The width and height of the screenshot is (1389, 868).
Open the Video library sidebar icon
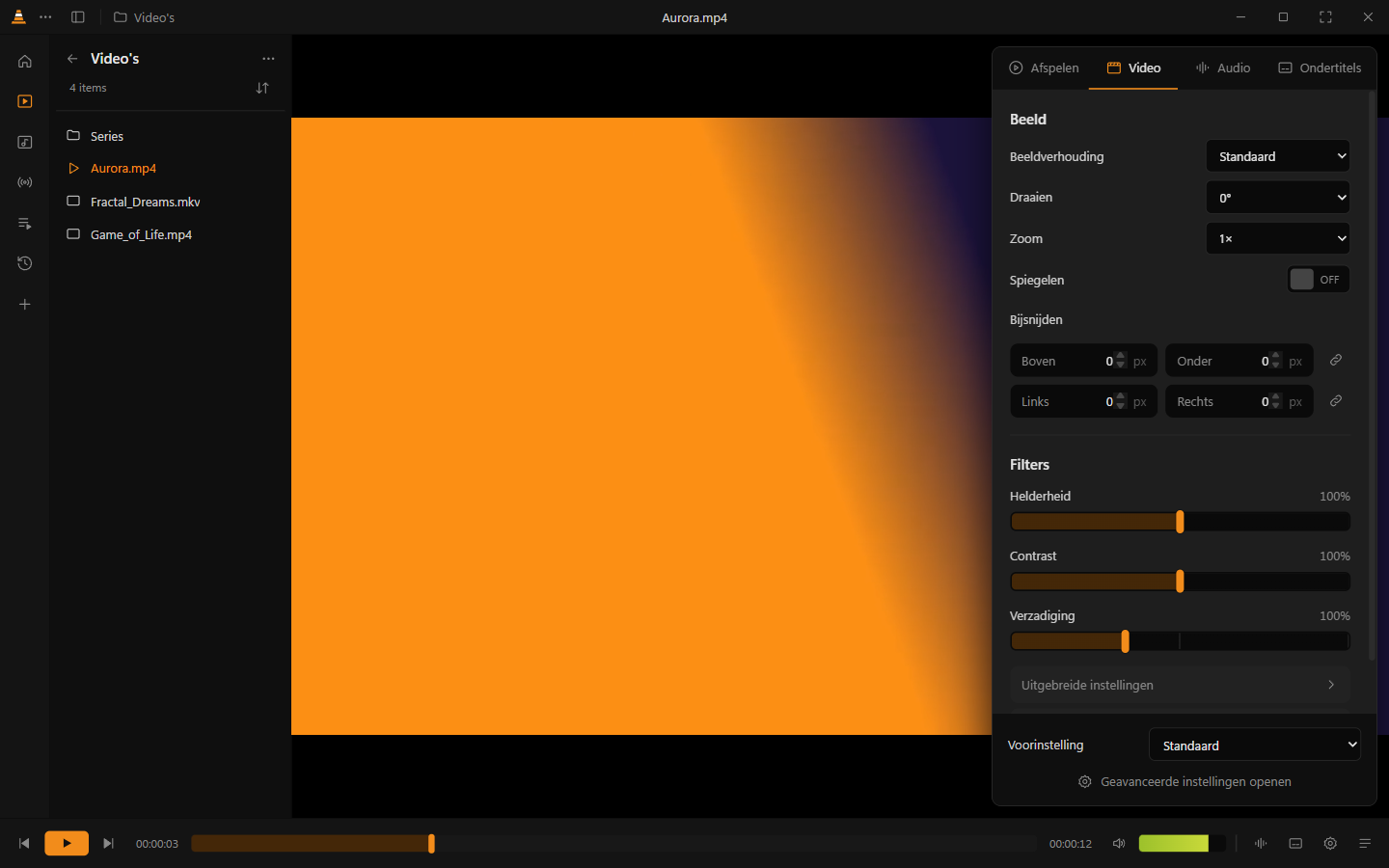25,101
